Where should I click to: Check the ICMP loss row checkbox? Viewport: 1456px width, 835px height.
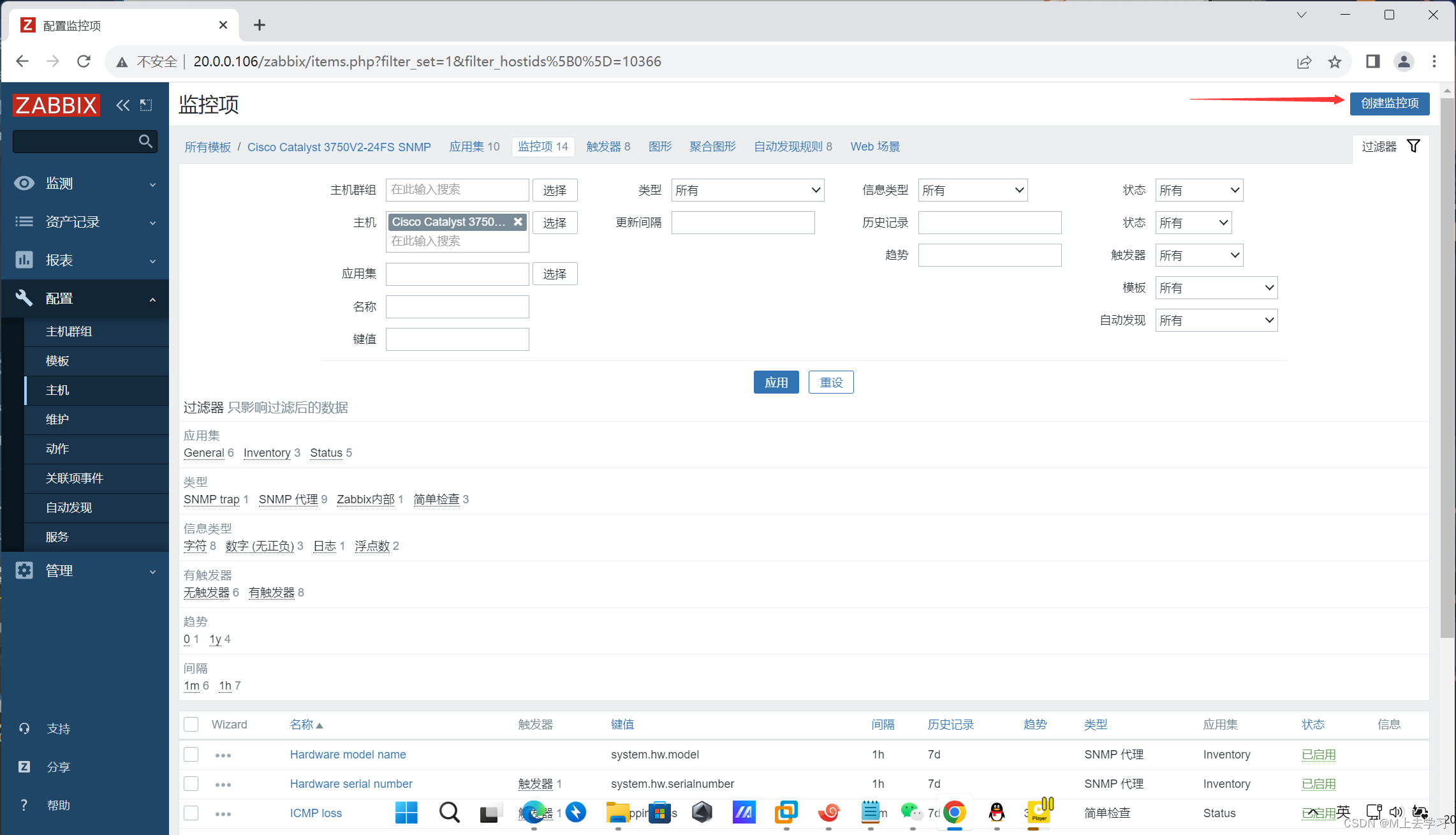tap(191, 813)
